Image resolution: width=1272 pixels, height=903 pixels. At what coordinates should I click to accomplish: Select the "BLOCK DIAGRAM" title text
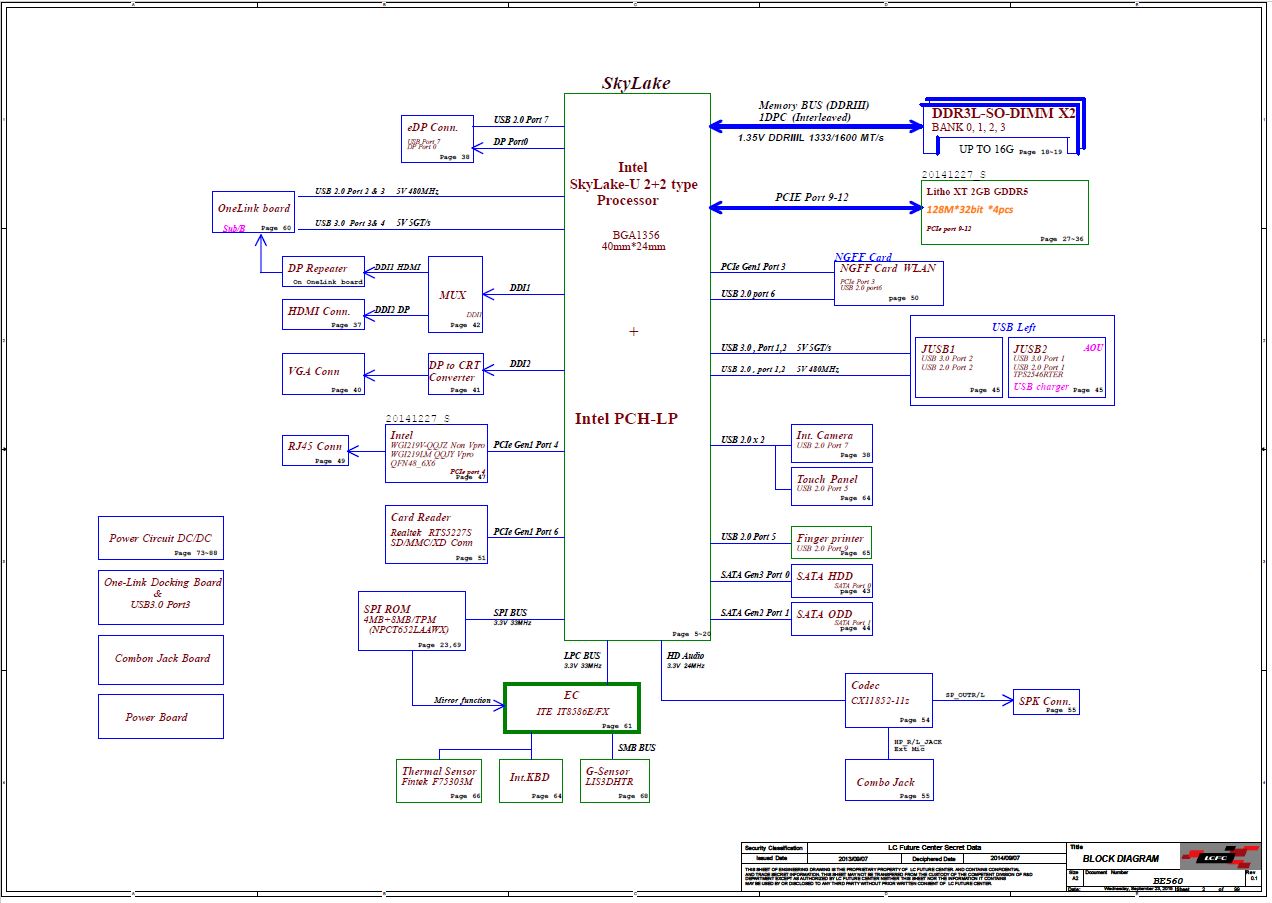1121,859
